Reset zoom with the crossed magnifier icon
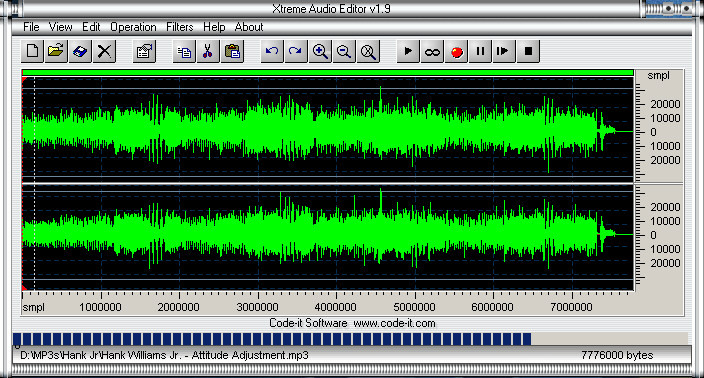Screen dimensions: 704x378 click(368, 51)
